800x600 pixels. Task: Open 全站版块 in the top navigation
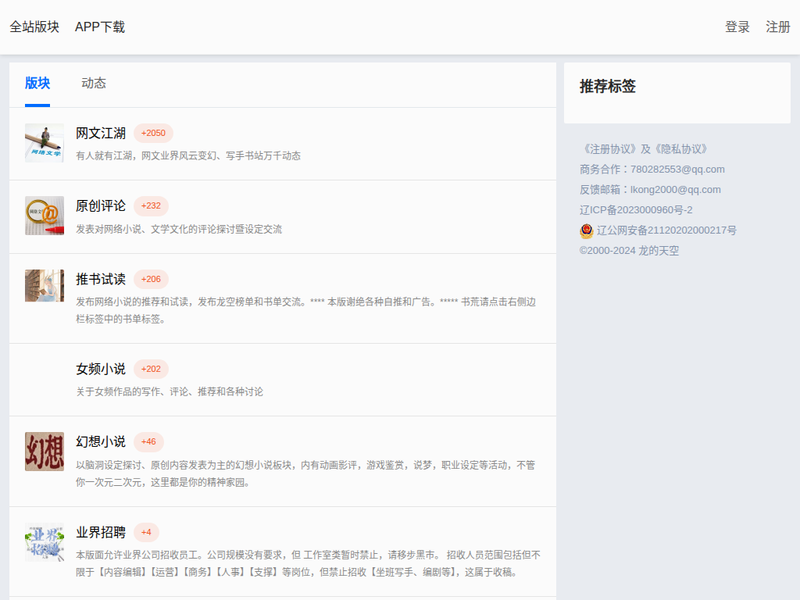34,27
